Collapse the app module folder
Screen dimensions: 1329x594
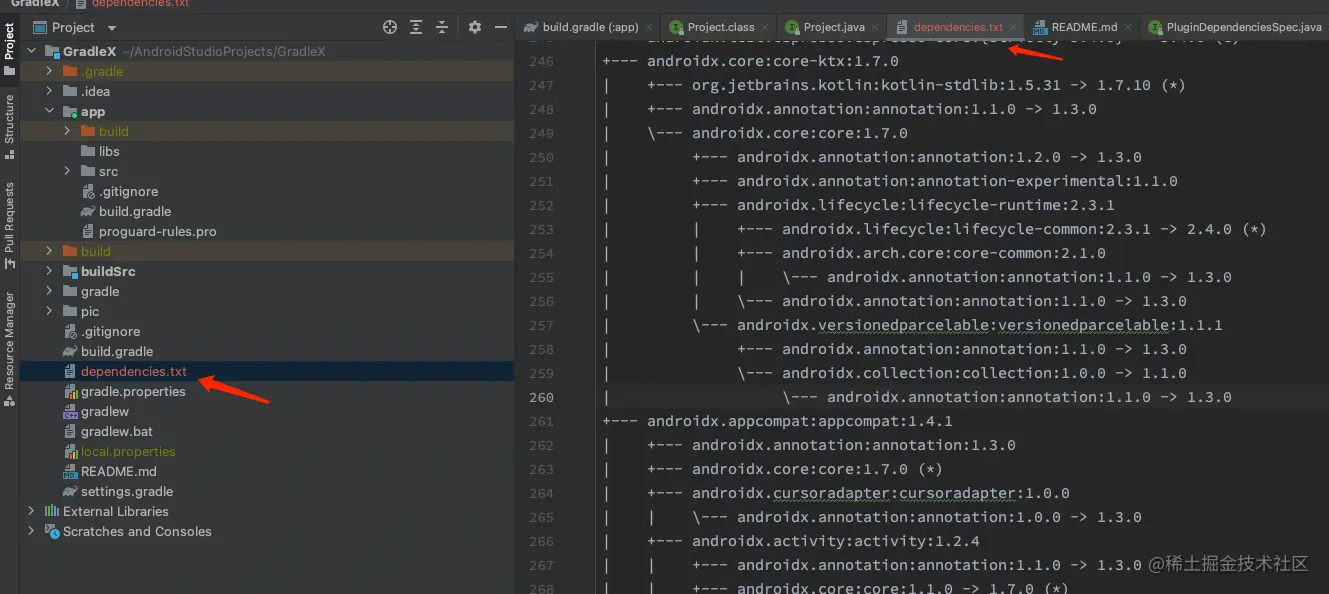[49, 111]
